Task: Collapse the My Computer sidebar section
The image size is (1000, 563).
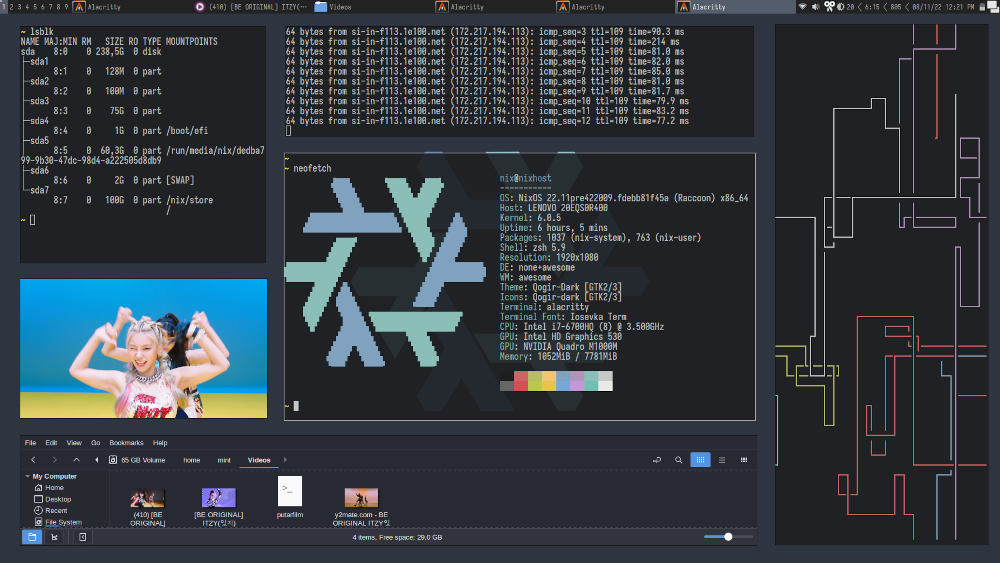Action: coord(27,476)
